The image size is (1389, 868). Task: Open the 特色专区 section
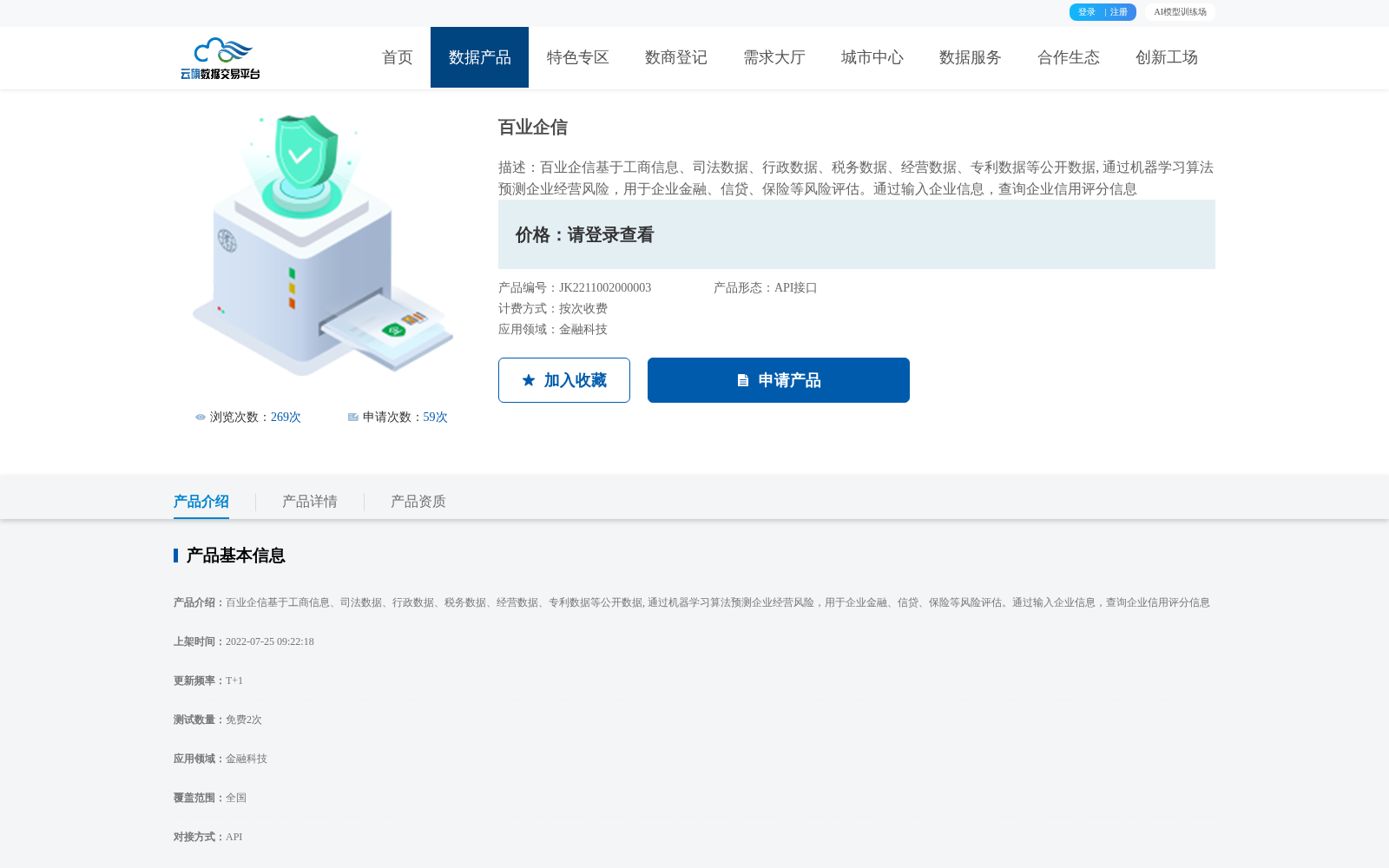coord(577,57)
